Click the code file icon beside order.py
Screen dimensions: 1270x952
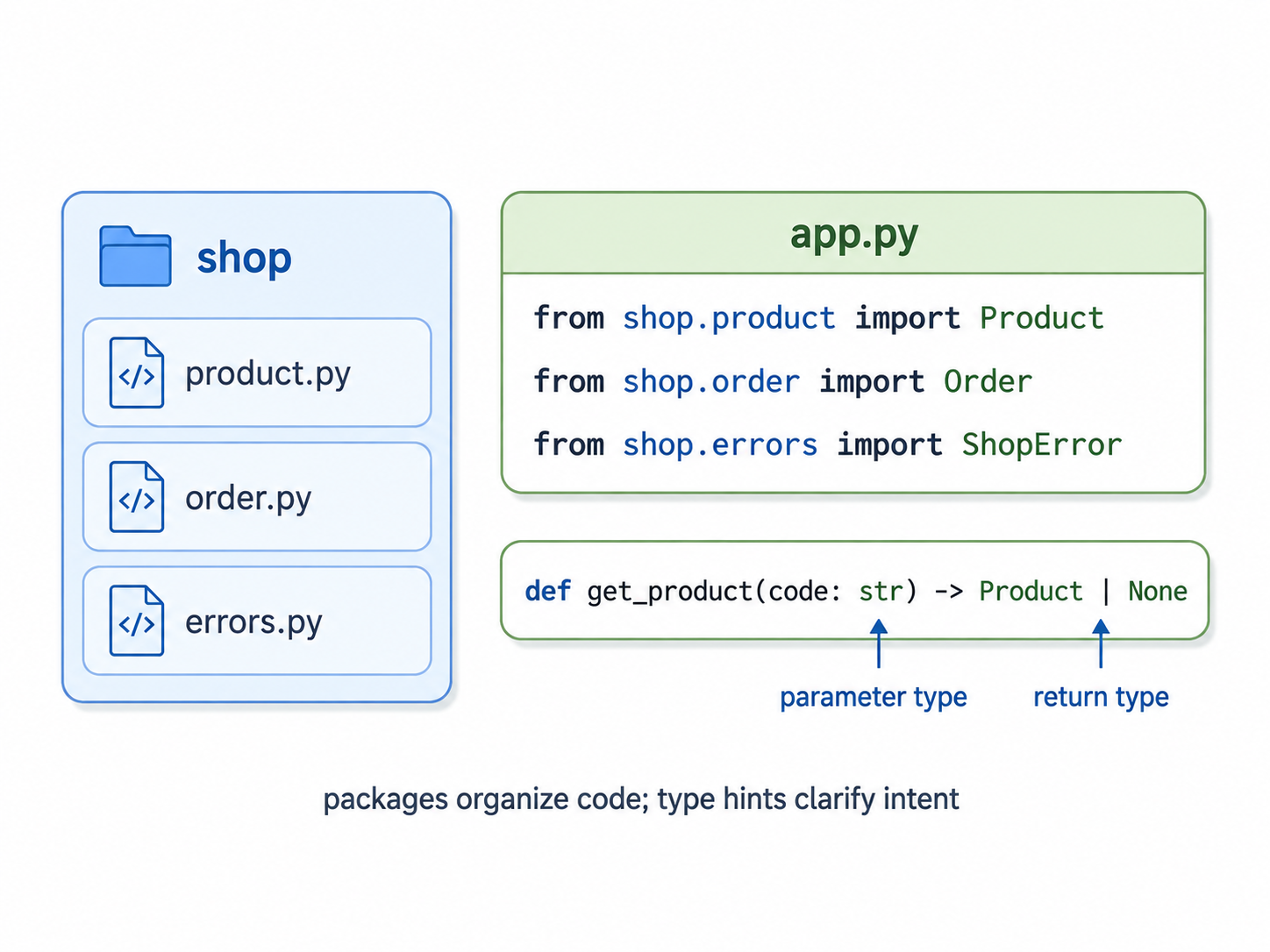coord(136,497)
